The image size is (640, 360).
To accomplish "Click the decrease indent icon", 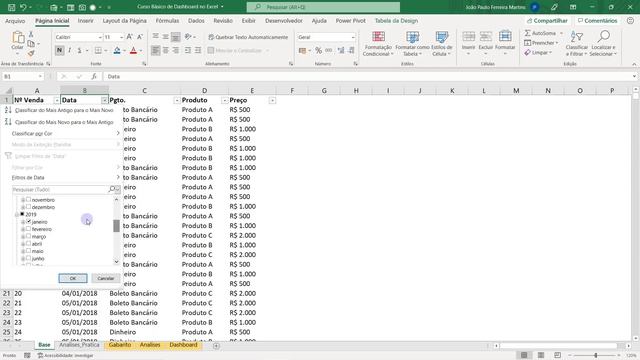I will coord(188,50).
